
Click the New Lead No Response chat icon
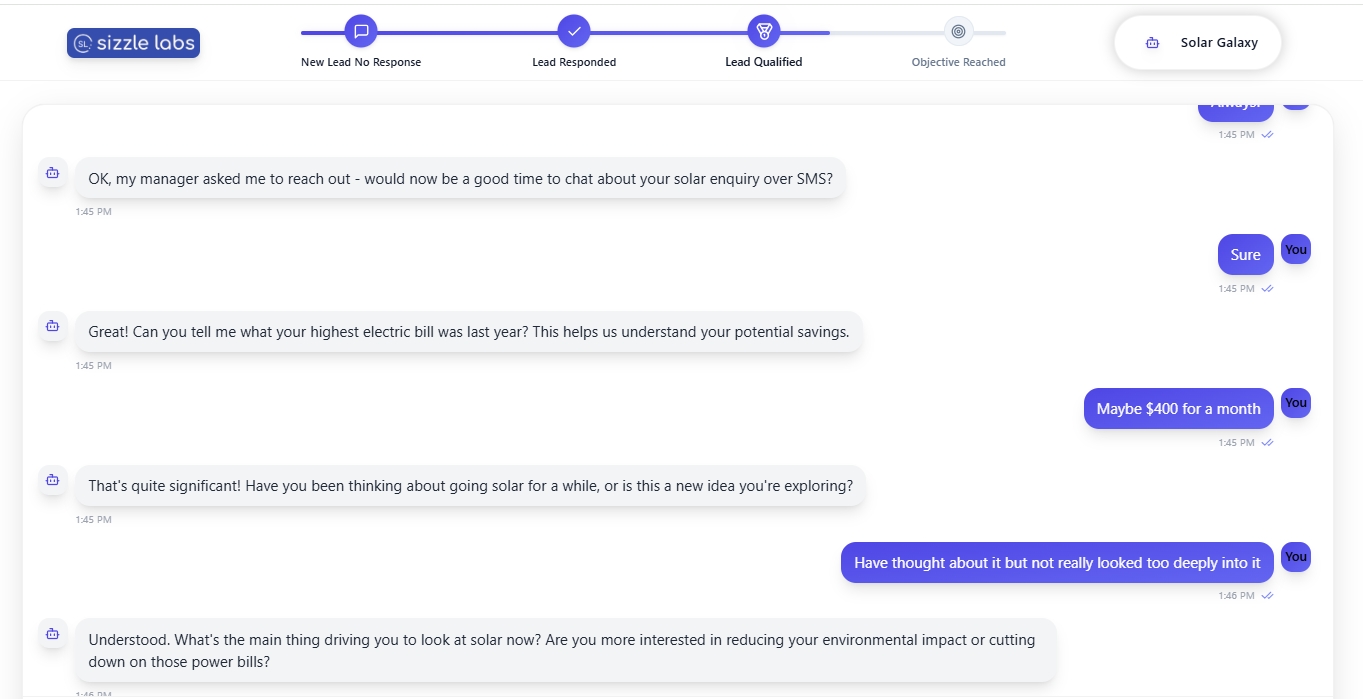pos(361,31)
